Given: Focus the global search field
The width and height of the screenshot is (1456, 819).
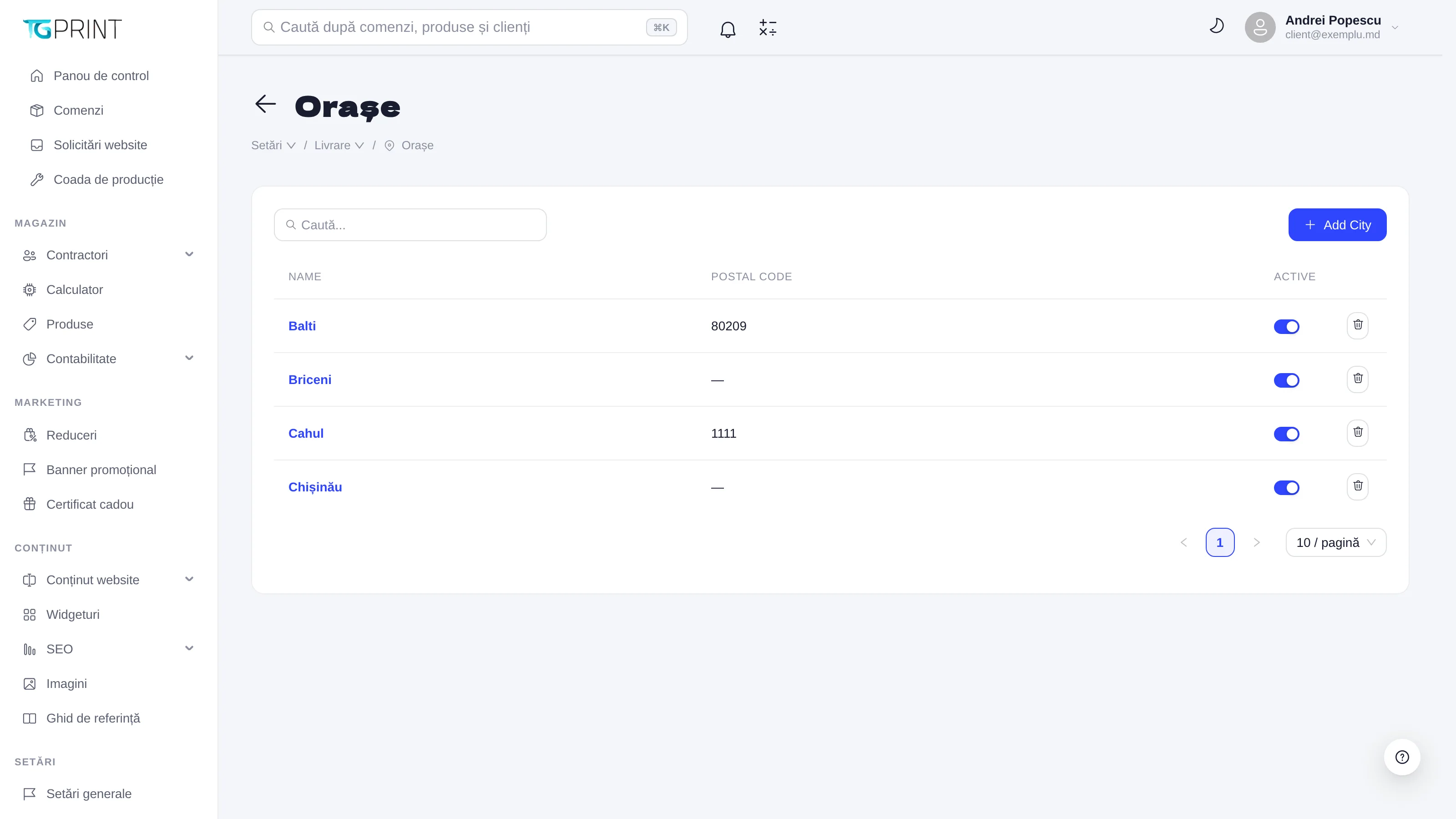Looking at the screenshot, I should click(x=469, y=27).
